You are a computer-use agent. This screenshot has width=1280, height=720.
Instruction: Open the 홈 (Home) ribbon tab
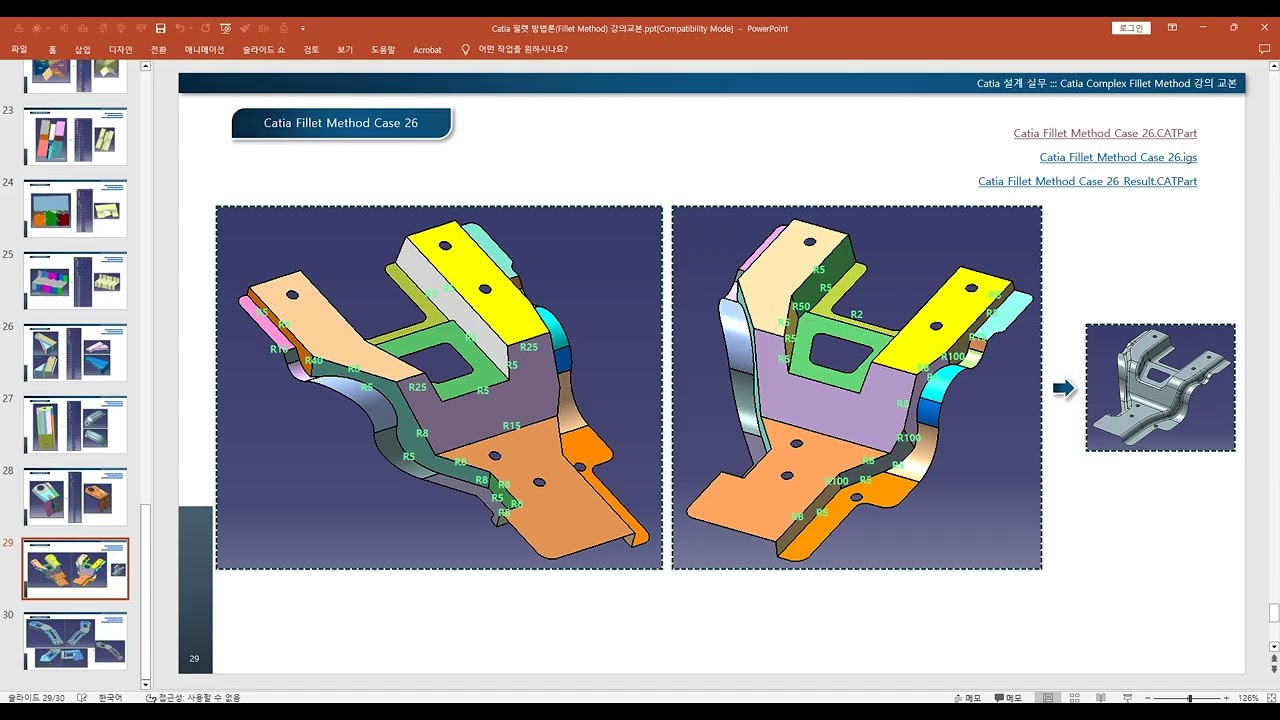[52, 49]
